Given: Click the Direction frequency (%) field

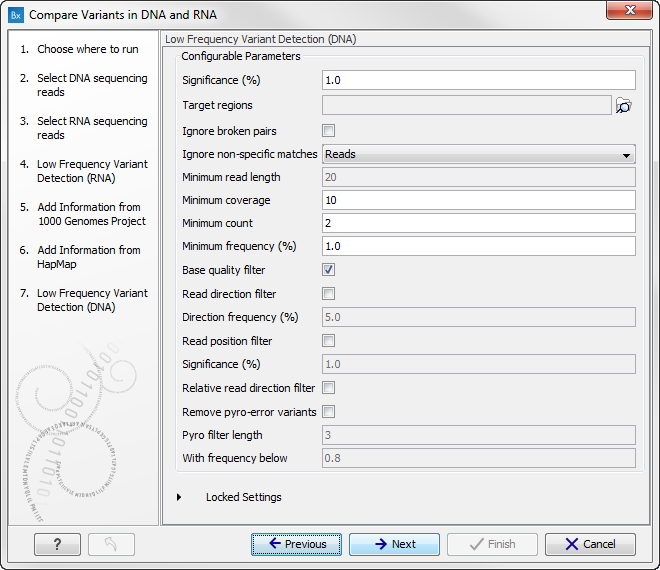Looking at the screenshot, I should coord(479,317).
